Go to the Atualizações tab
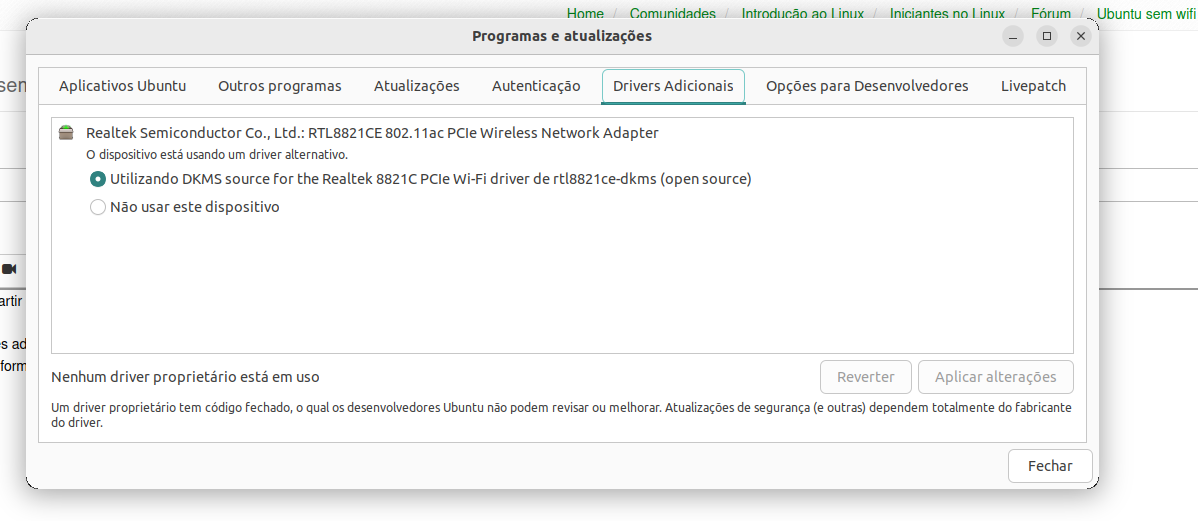Screen dimensions: 1198x521 tap(416, 86)
